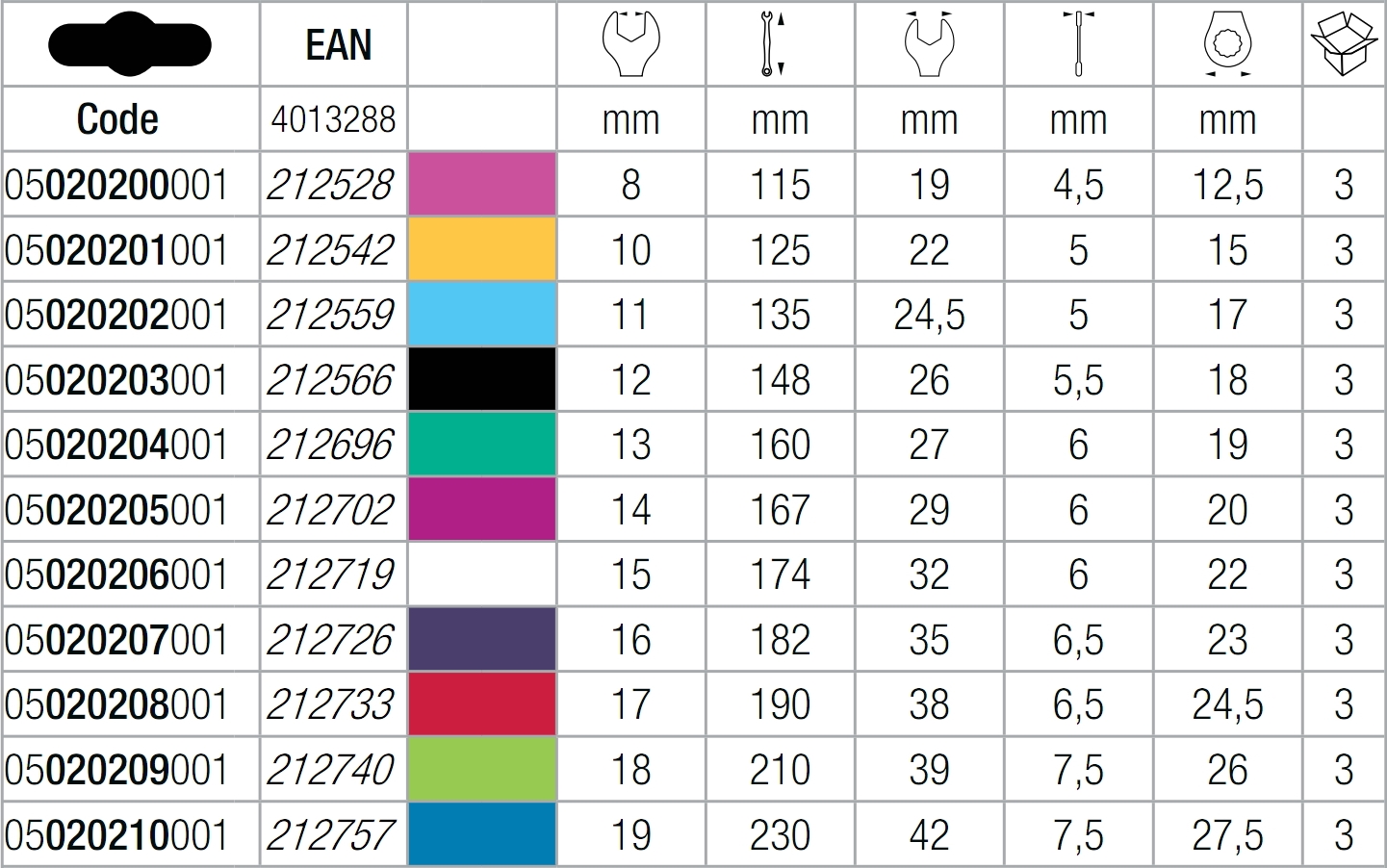Click the open-end wrench jaw size icon

pyautogui.click(x=630, y=44)
